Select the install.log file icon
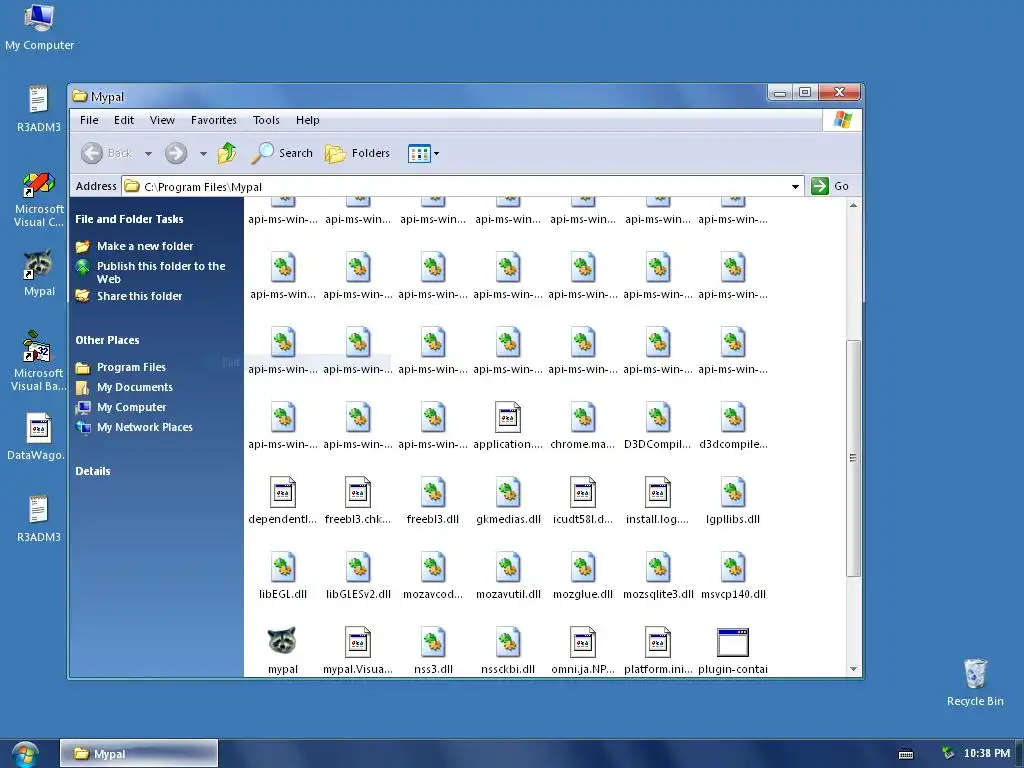This screenshot has height=768, width=1024. click(658, 492)
